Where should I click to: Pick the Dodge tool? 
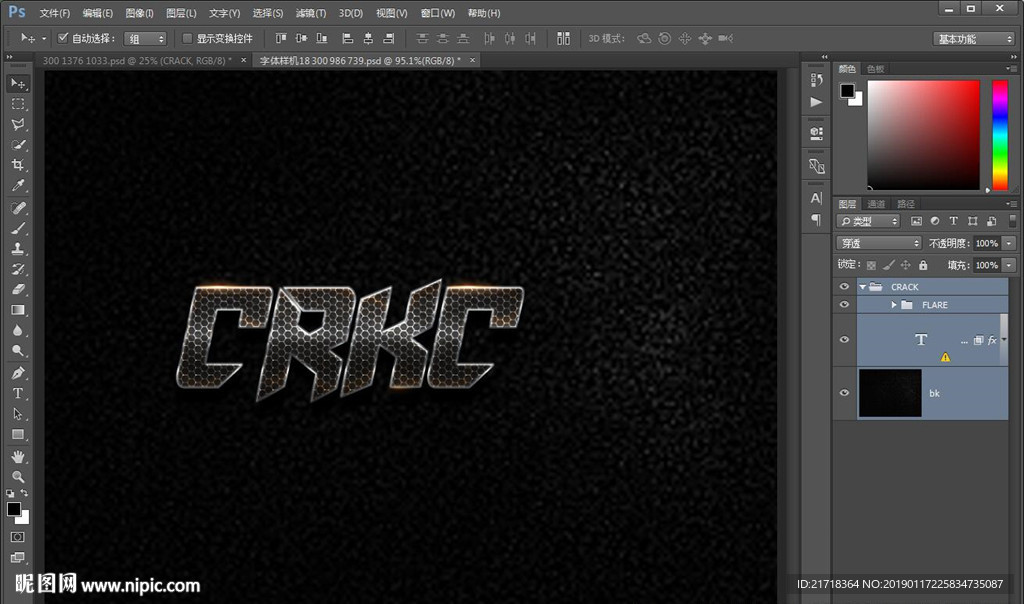tap(18, 350)
